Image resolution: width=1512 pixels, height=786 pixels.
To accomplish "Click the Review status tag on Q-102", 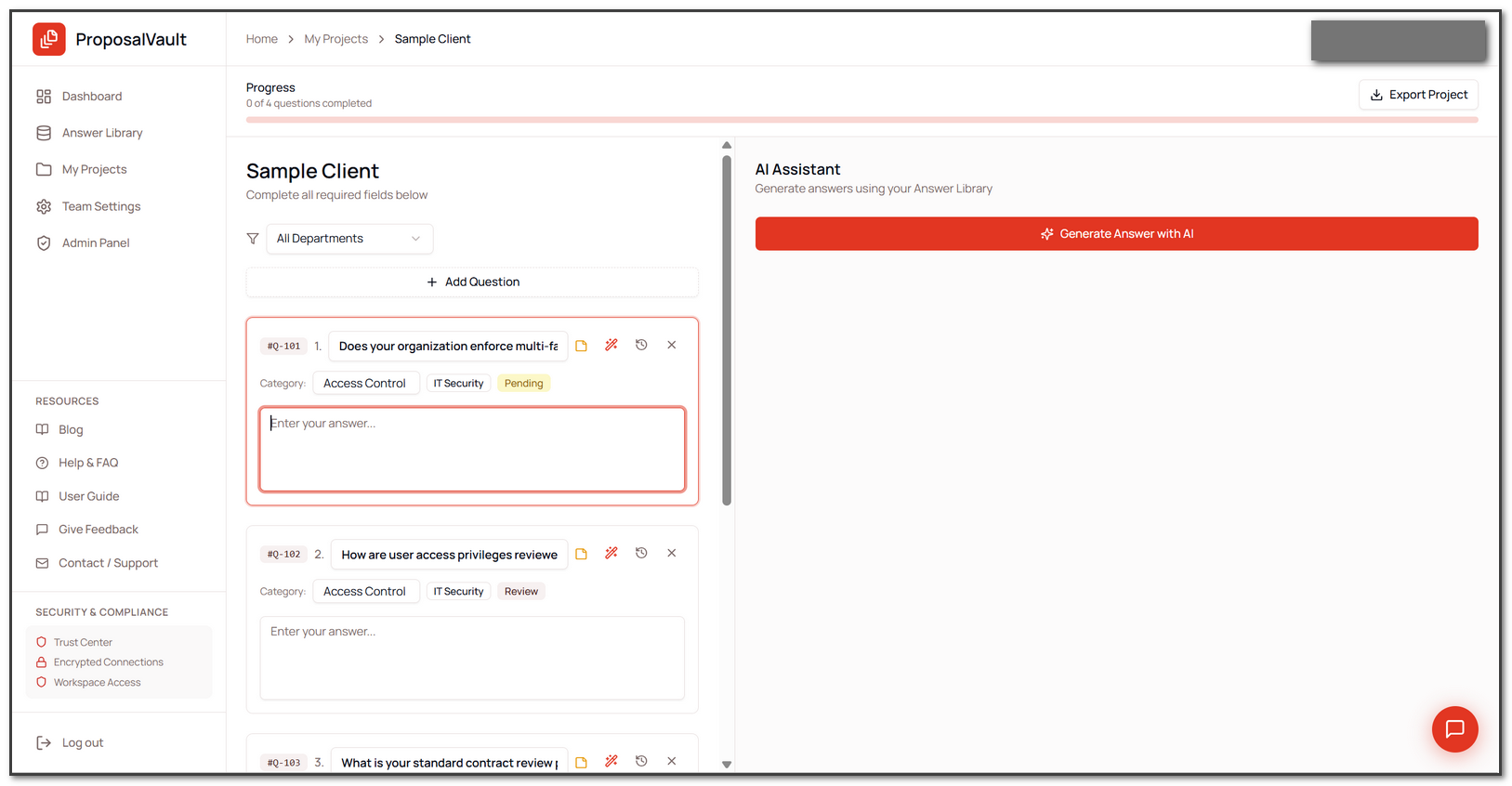I will click(x=521, y=592).
